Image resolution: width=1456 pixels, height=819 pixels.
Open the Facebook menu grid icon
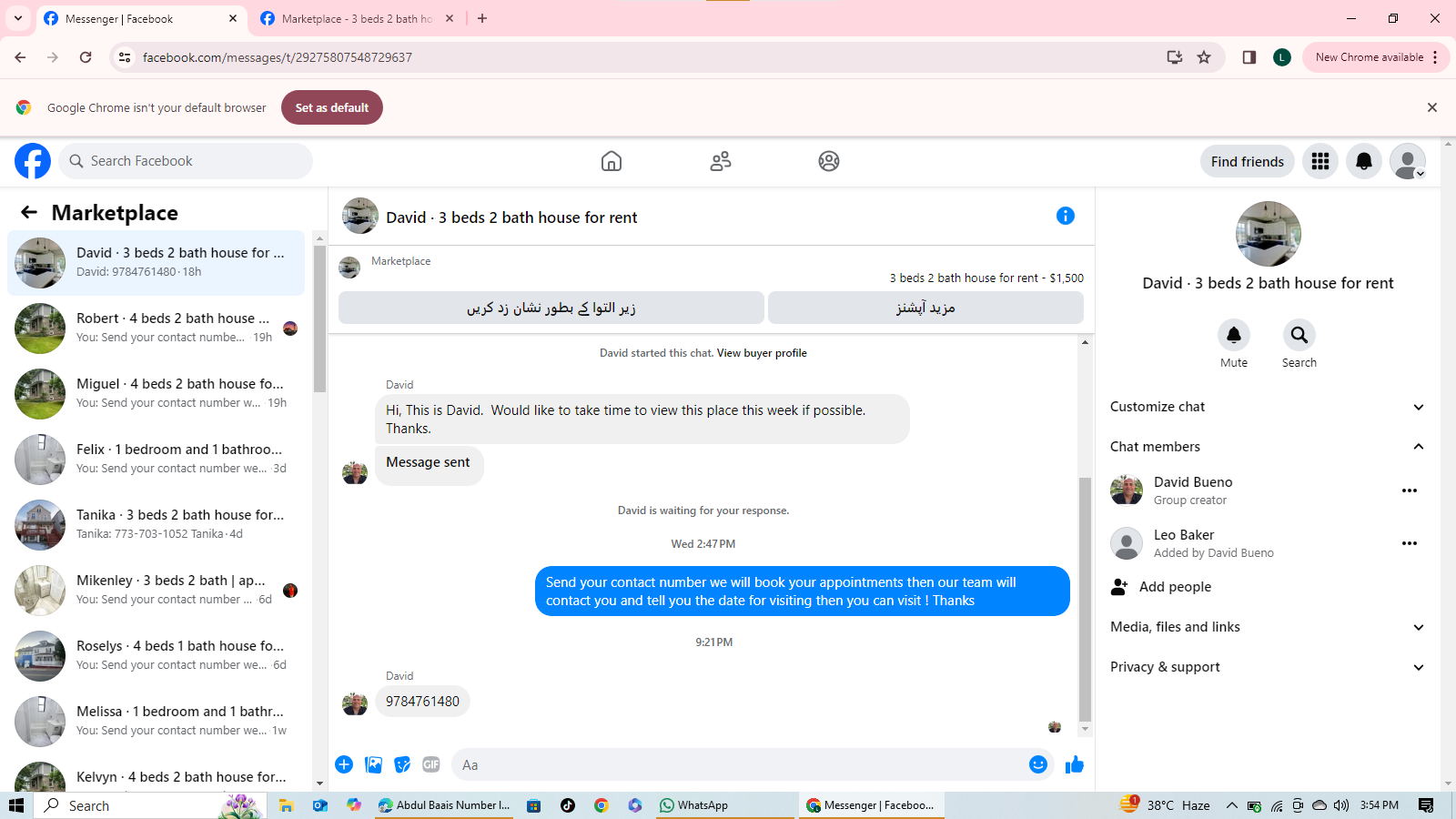click(1320, 161)
